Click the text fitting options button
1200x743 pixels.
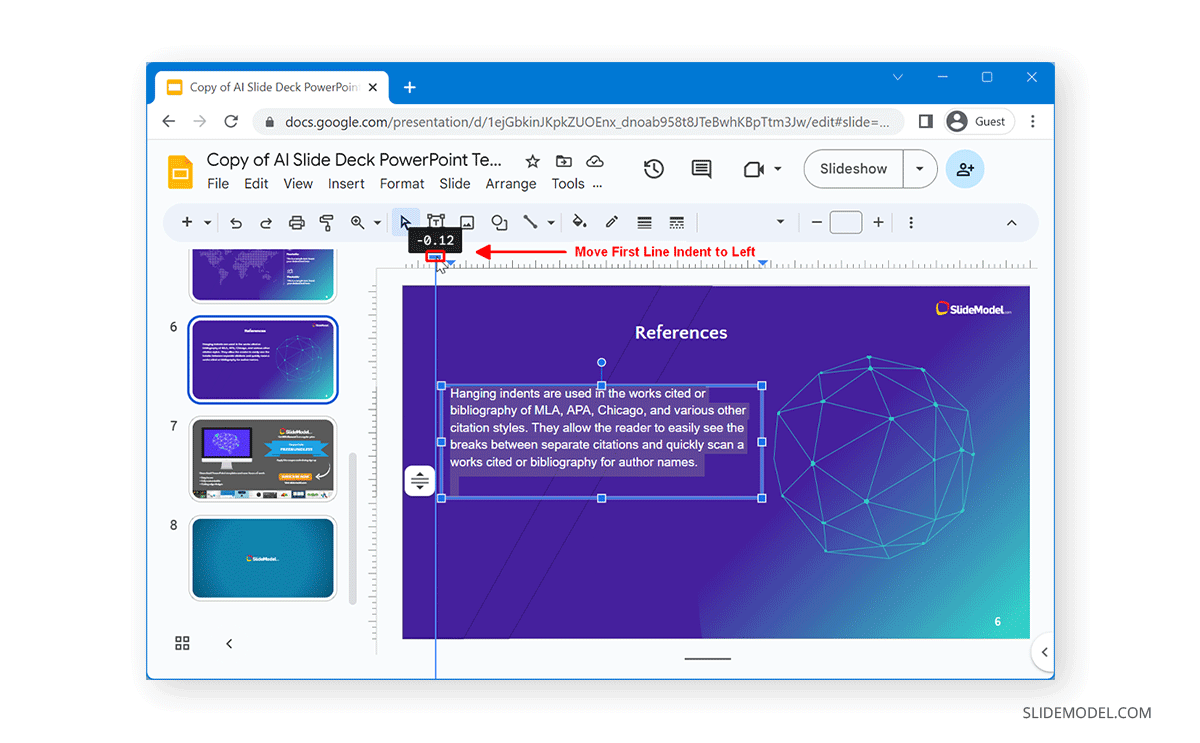[x=420, y=481]
